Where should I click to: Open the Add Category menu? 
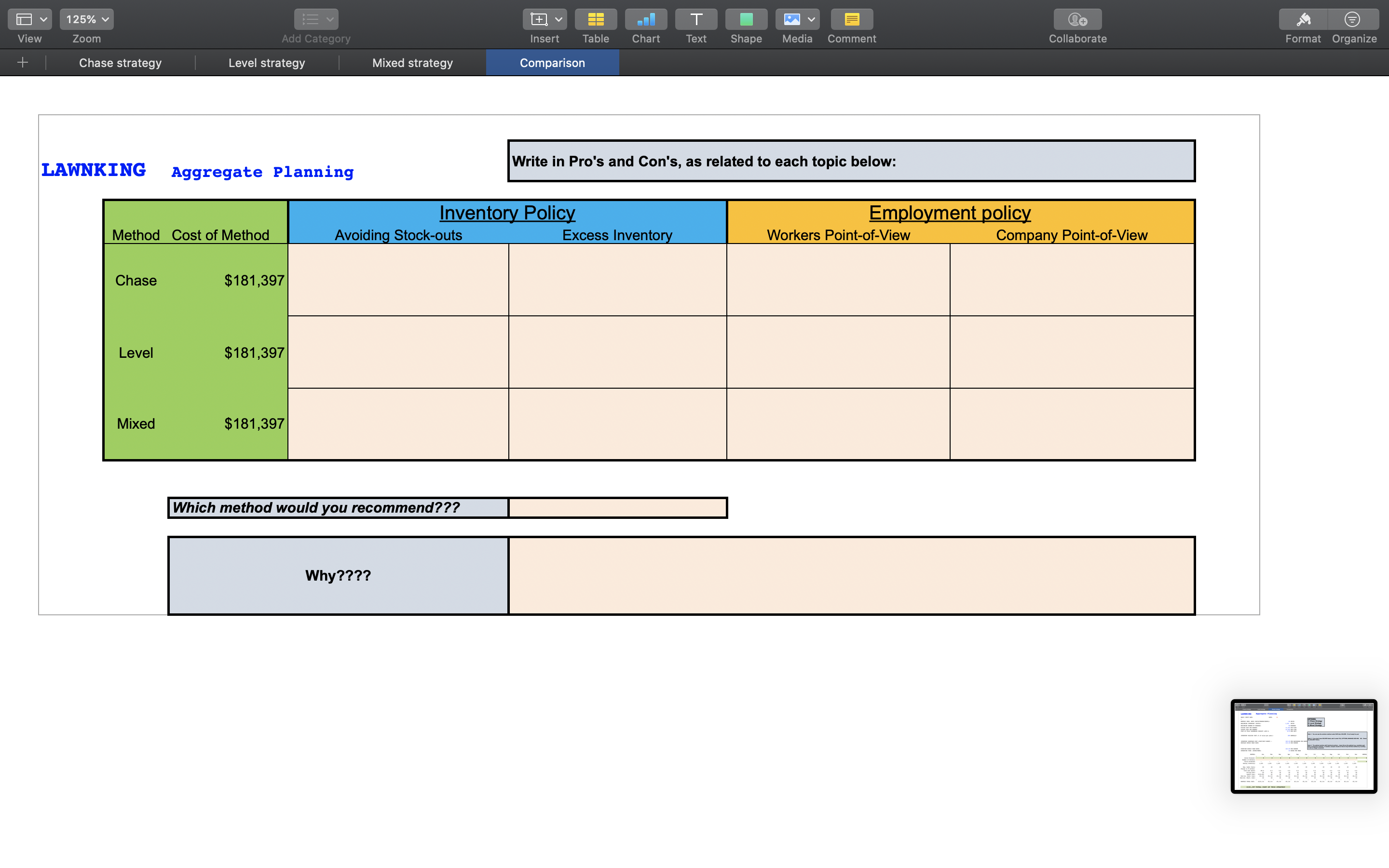(315, 19)
